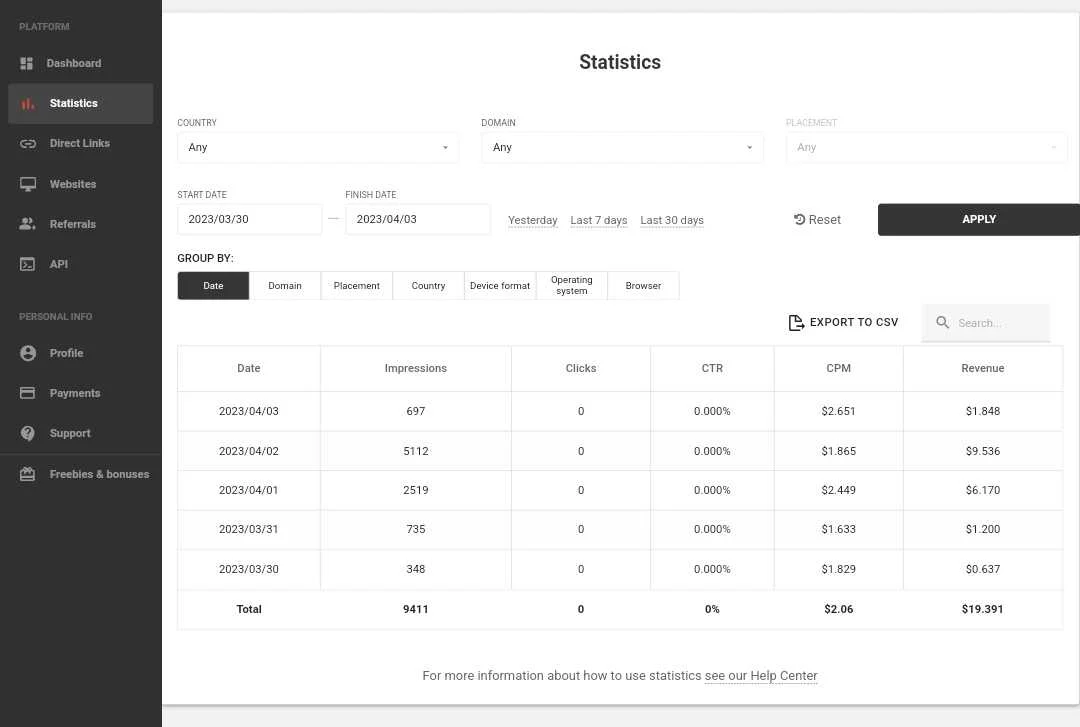This screenshot has height=727, width=1080.
Task: Click the Domain dropdown arrow
Action: point(749,147)
